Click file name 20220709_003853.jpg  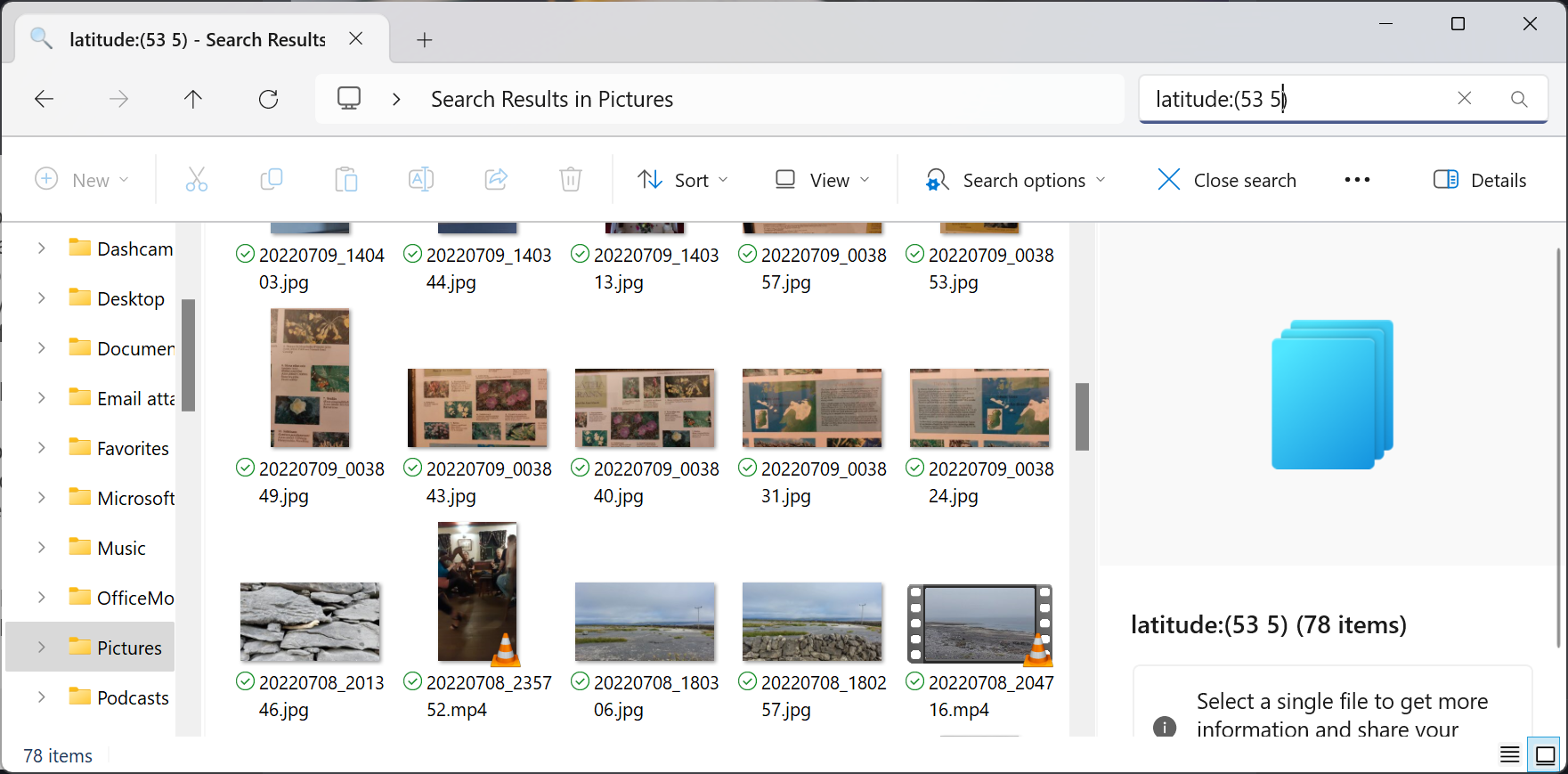click(991, 268)
